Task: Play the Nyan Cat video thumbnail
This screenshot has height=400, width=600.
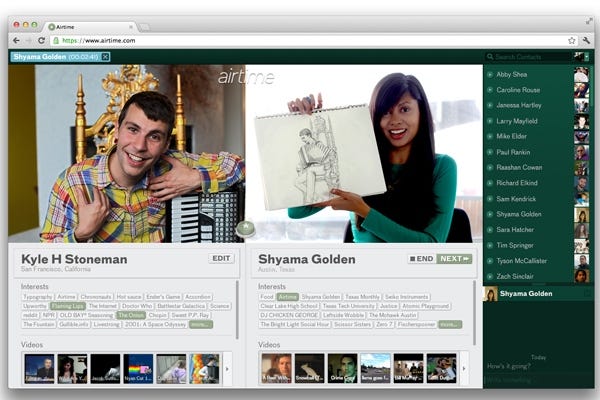Action: (x=138, y=368)
